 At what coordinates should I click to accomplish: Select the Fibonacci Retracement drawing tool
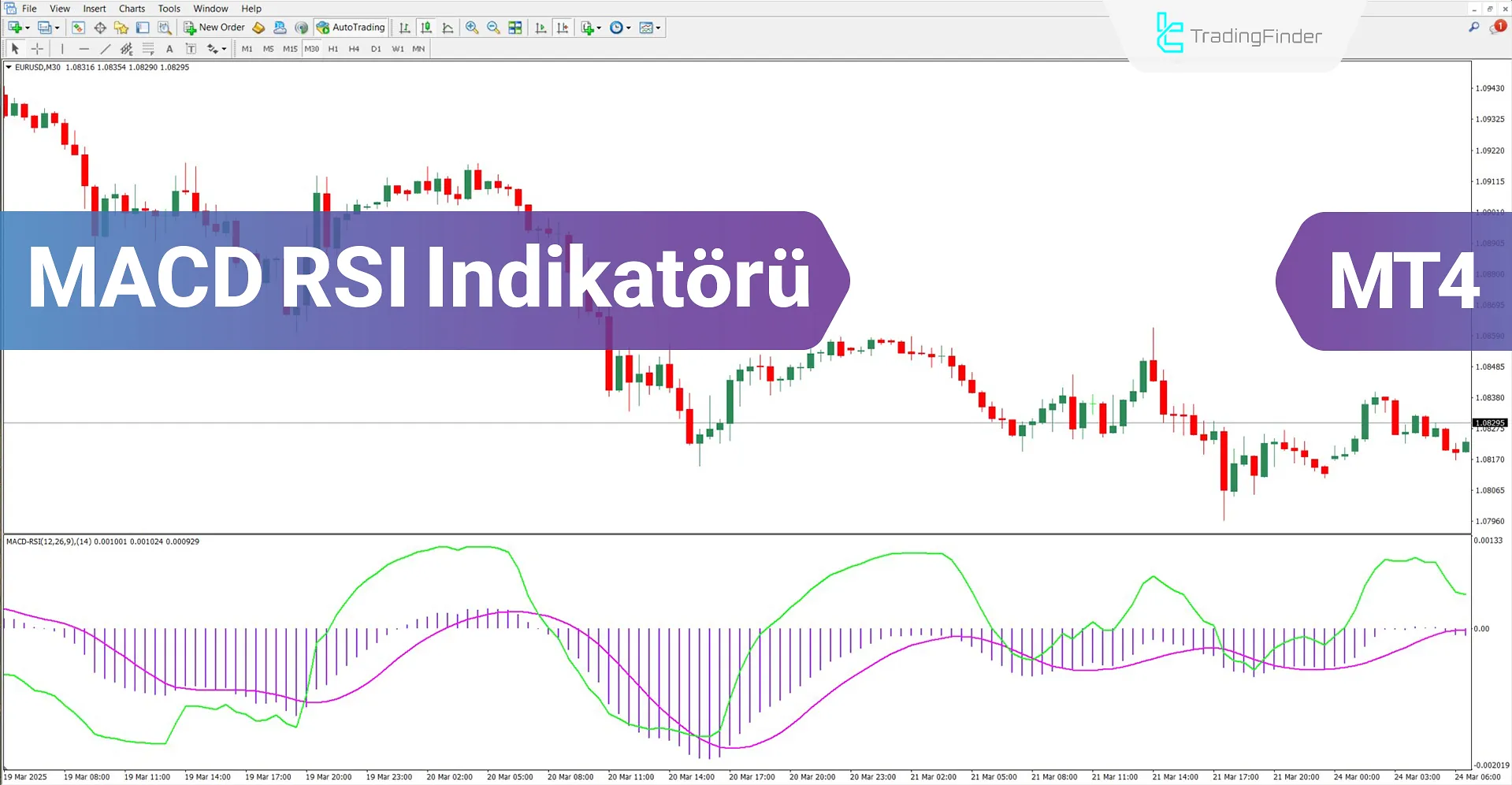(148, 48)
